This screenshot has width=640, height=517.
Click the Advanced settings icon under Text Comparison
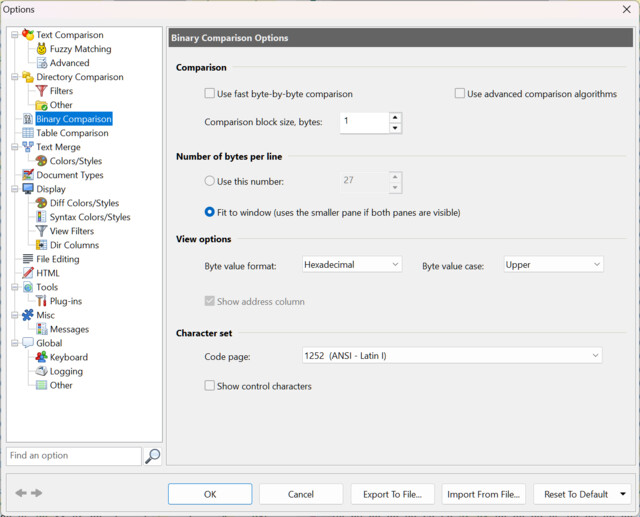click(x=41, y=63)
